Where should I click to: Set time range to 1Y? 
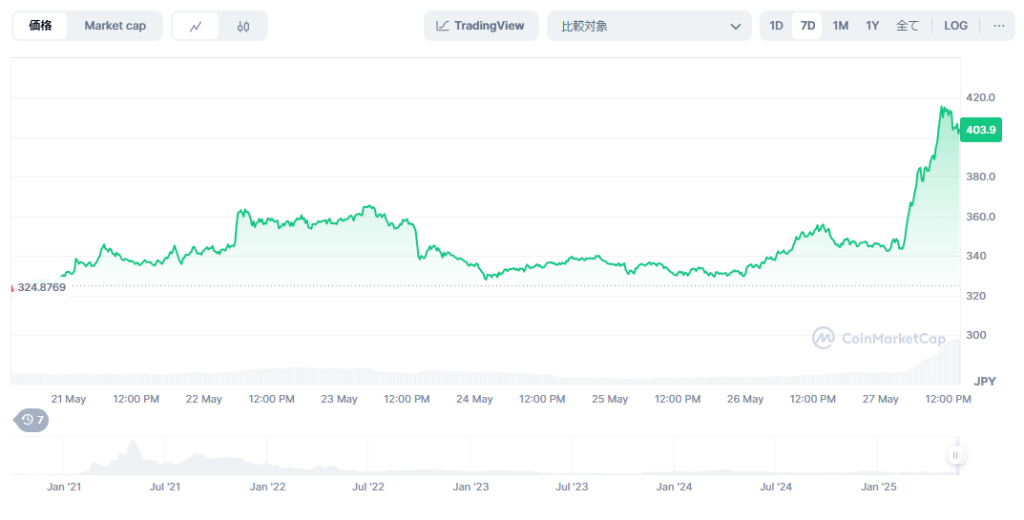coord(873,26)
